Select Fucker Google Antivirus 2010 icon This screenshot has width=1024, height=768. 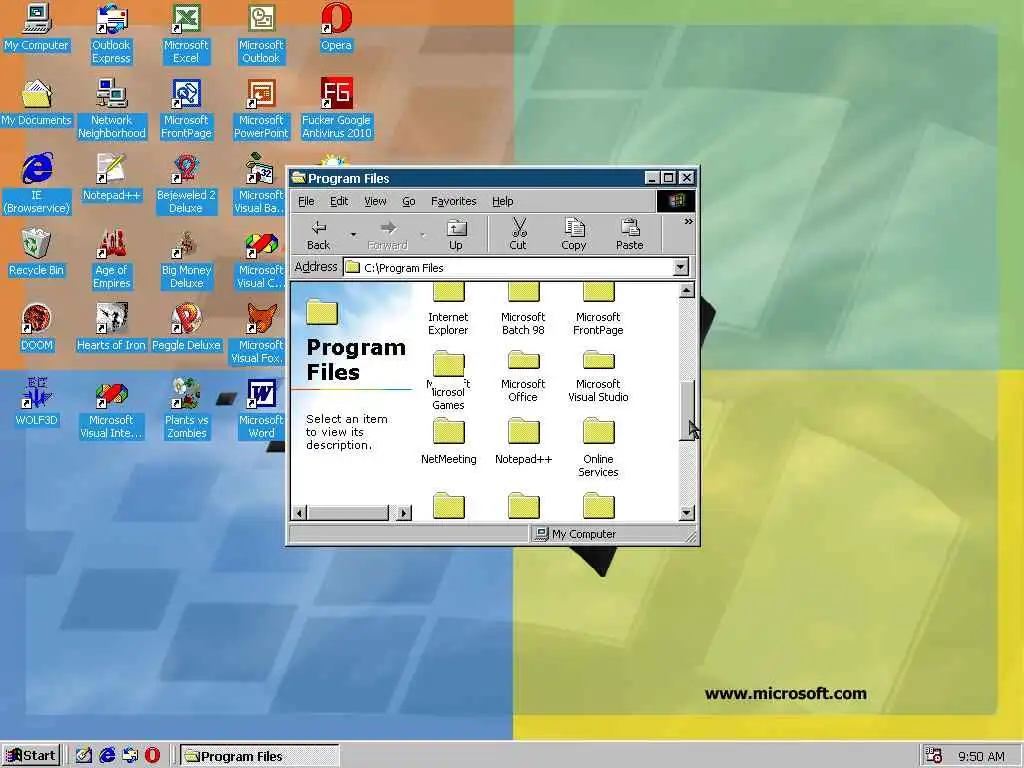click(336, 108)
